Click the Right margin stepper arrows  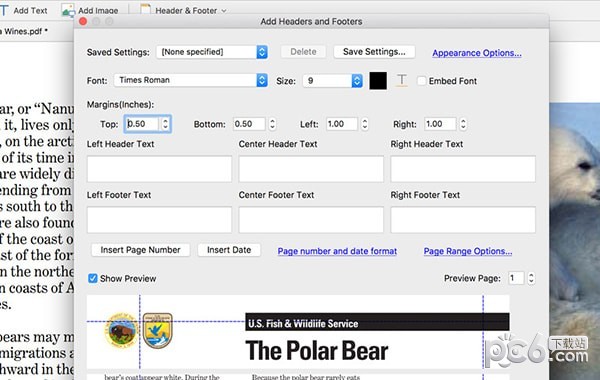[x=463, y=124]
